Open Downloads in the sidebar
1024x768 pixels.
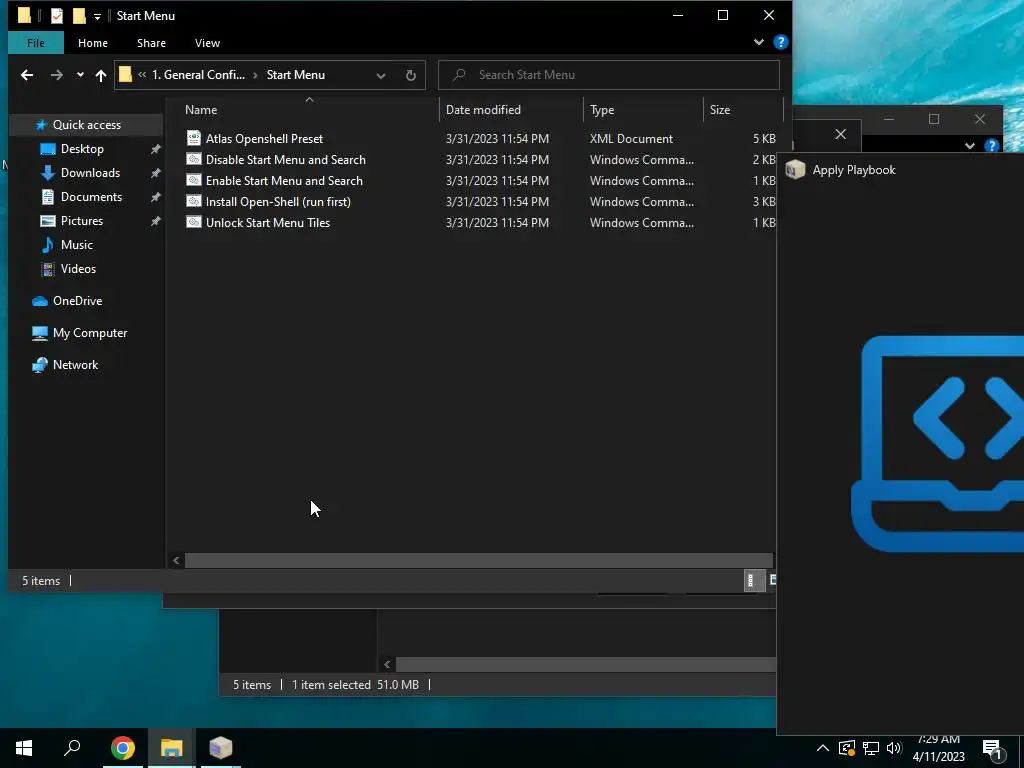(90, 173)
